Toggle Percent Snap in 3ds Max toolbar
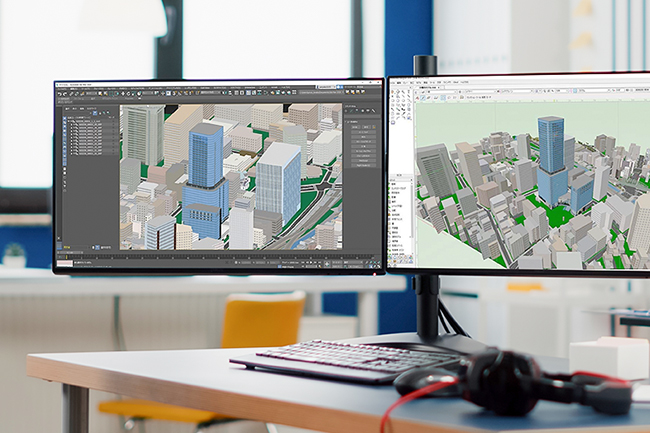The height and width of the screenshot is (433, 650). [186, 94]
